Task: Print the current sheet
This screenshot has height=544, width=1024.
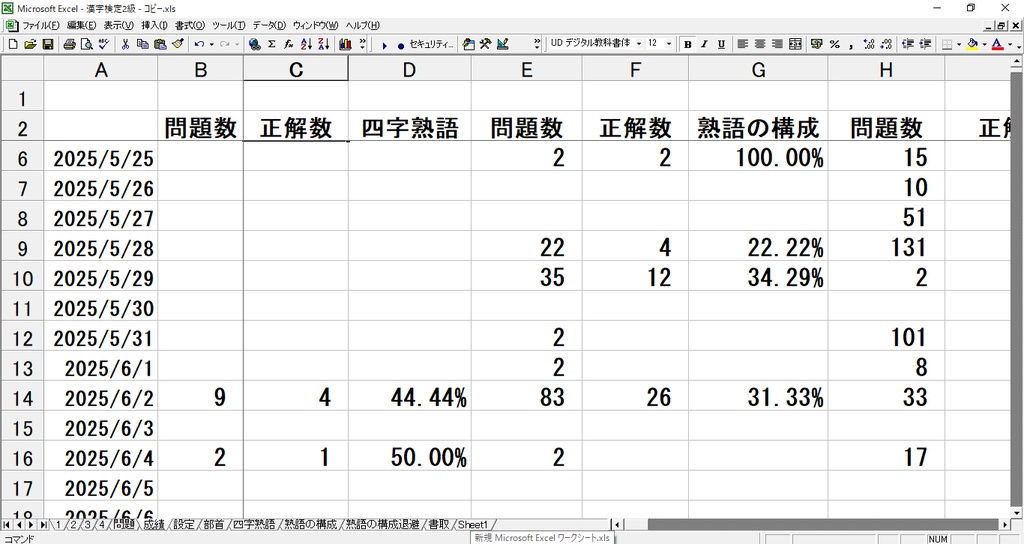Action: tap(69, 44)
